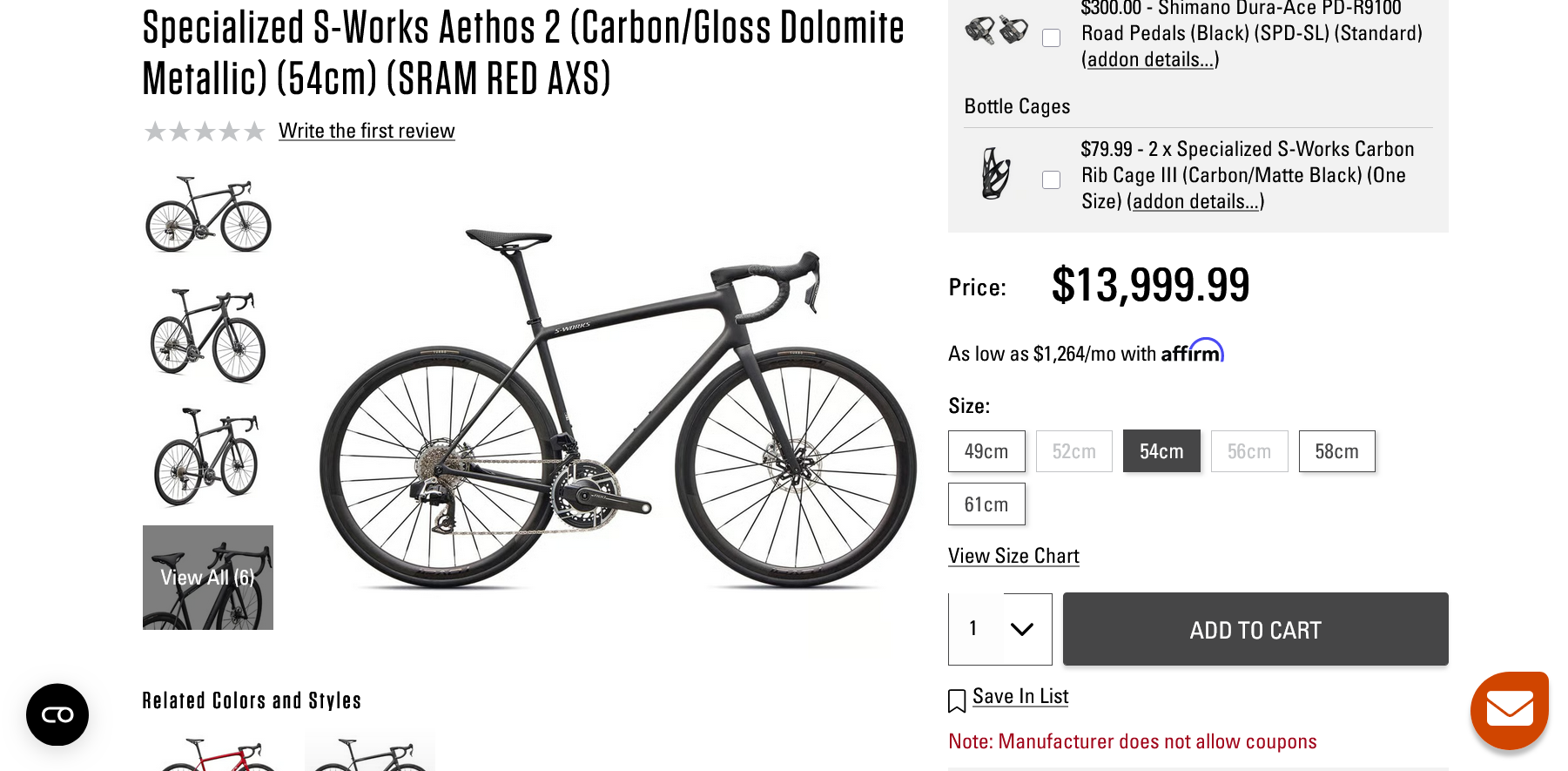This screenshot has width=1568, height=771.
Task: Open bottle cage addon details link
Action: tap(1195, 202)
